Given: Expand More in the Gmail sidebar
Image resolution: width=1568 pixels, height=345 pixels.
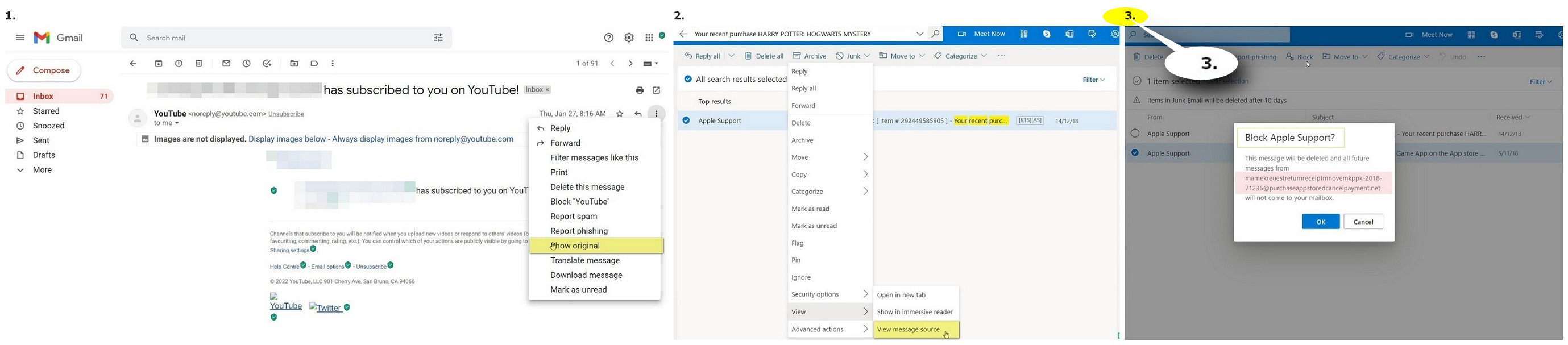Looking at the screenshot, I should pos(42,170).
